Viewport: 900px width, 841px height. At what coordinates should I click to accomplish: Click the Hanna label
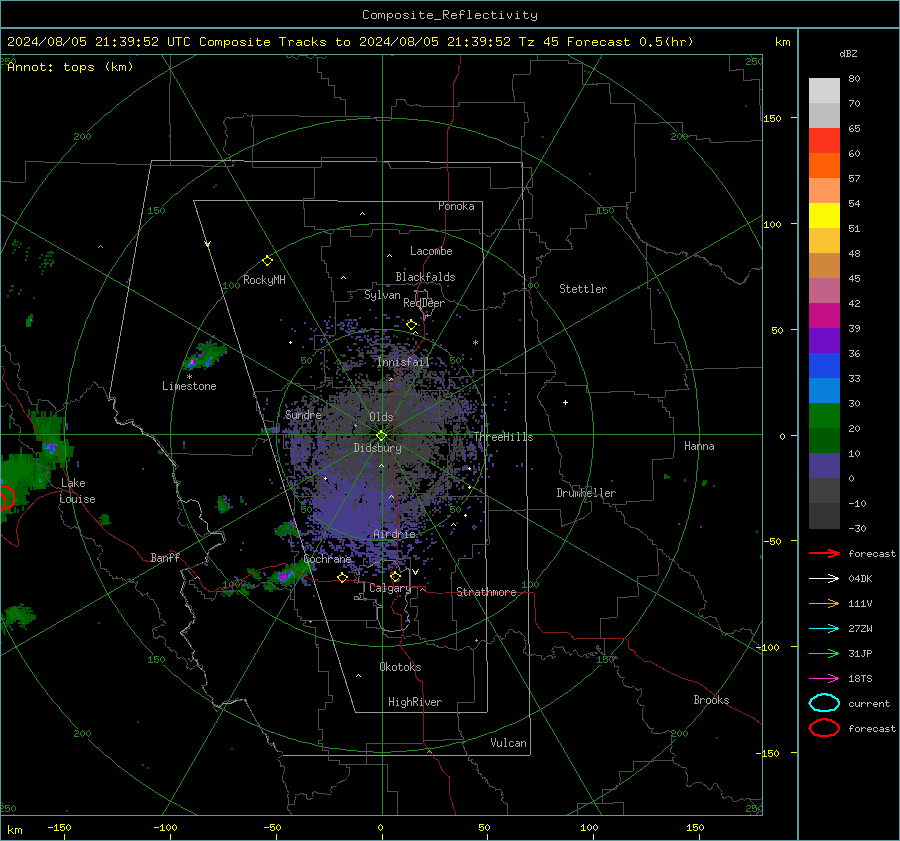pos(699,446)
